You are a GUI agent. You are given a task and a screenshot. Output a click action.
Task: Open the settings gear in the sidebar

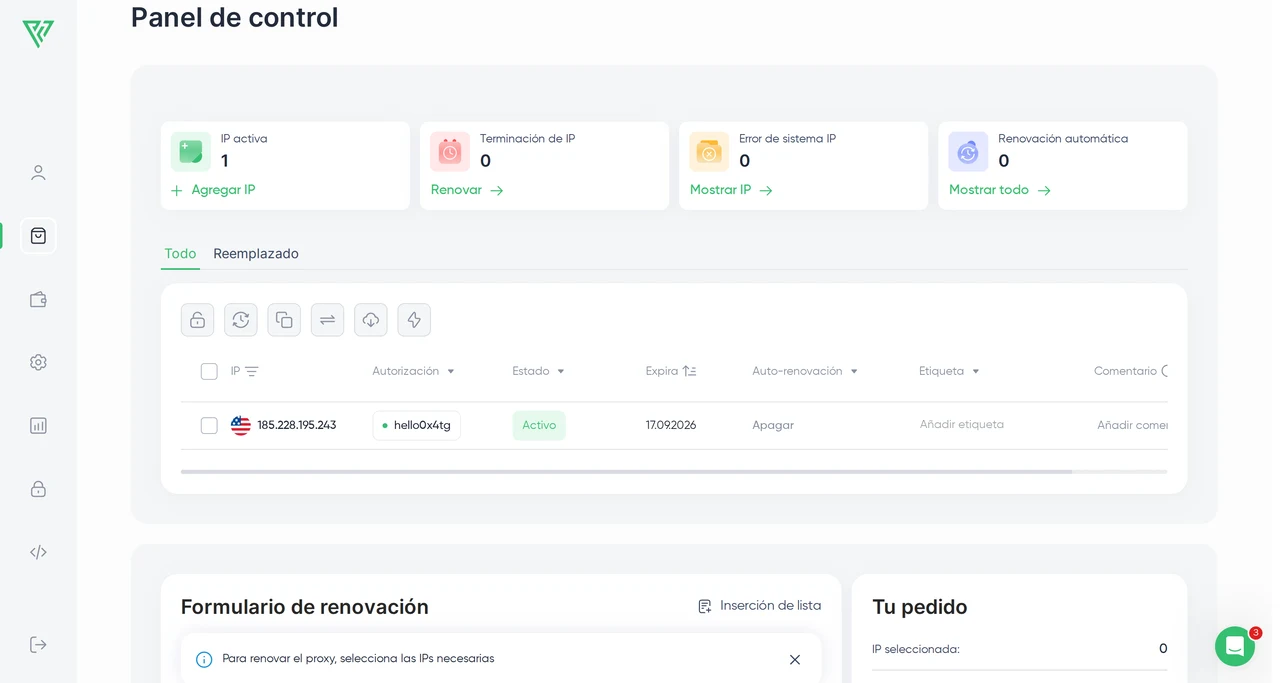tap(38, 362)
